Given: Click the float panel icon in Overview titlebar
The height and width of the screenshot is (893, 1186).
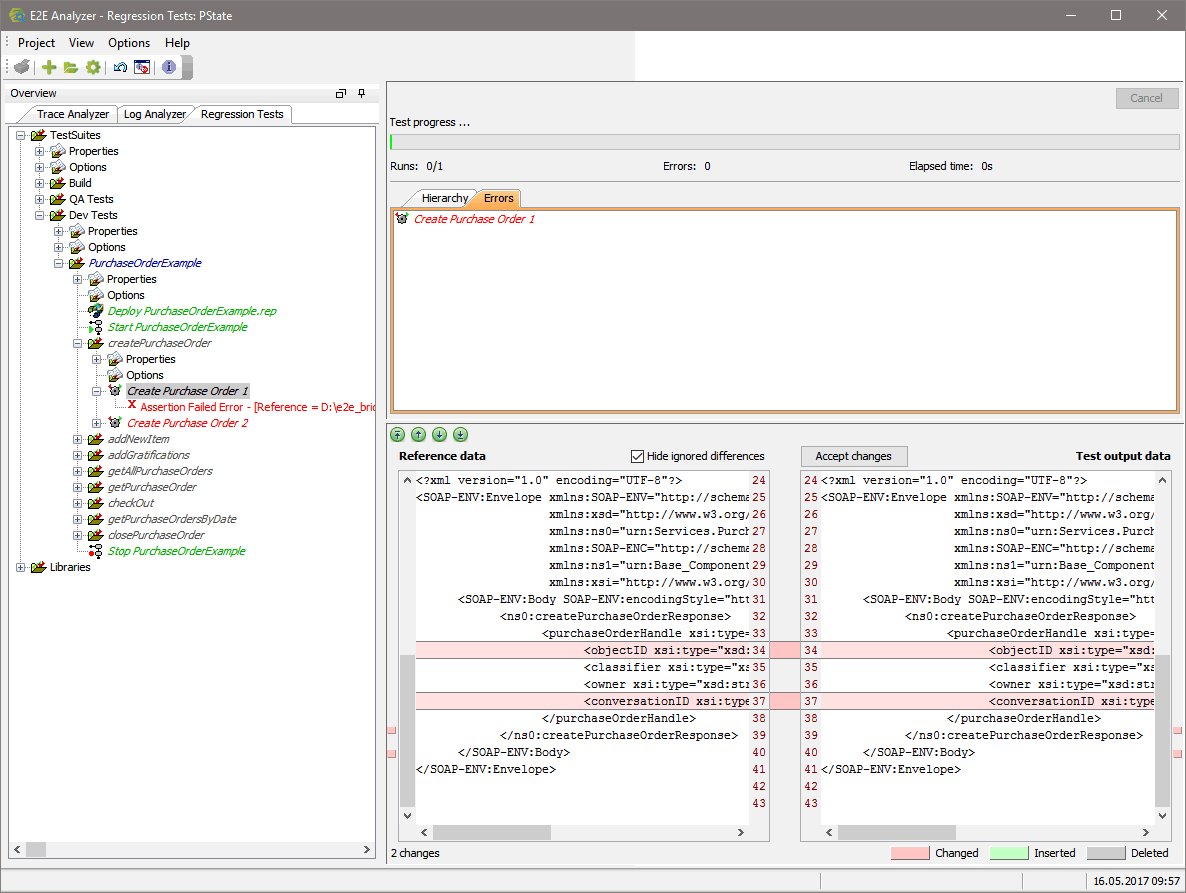Looking at the screenshot, I should pos(340,92).
